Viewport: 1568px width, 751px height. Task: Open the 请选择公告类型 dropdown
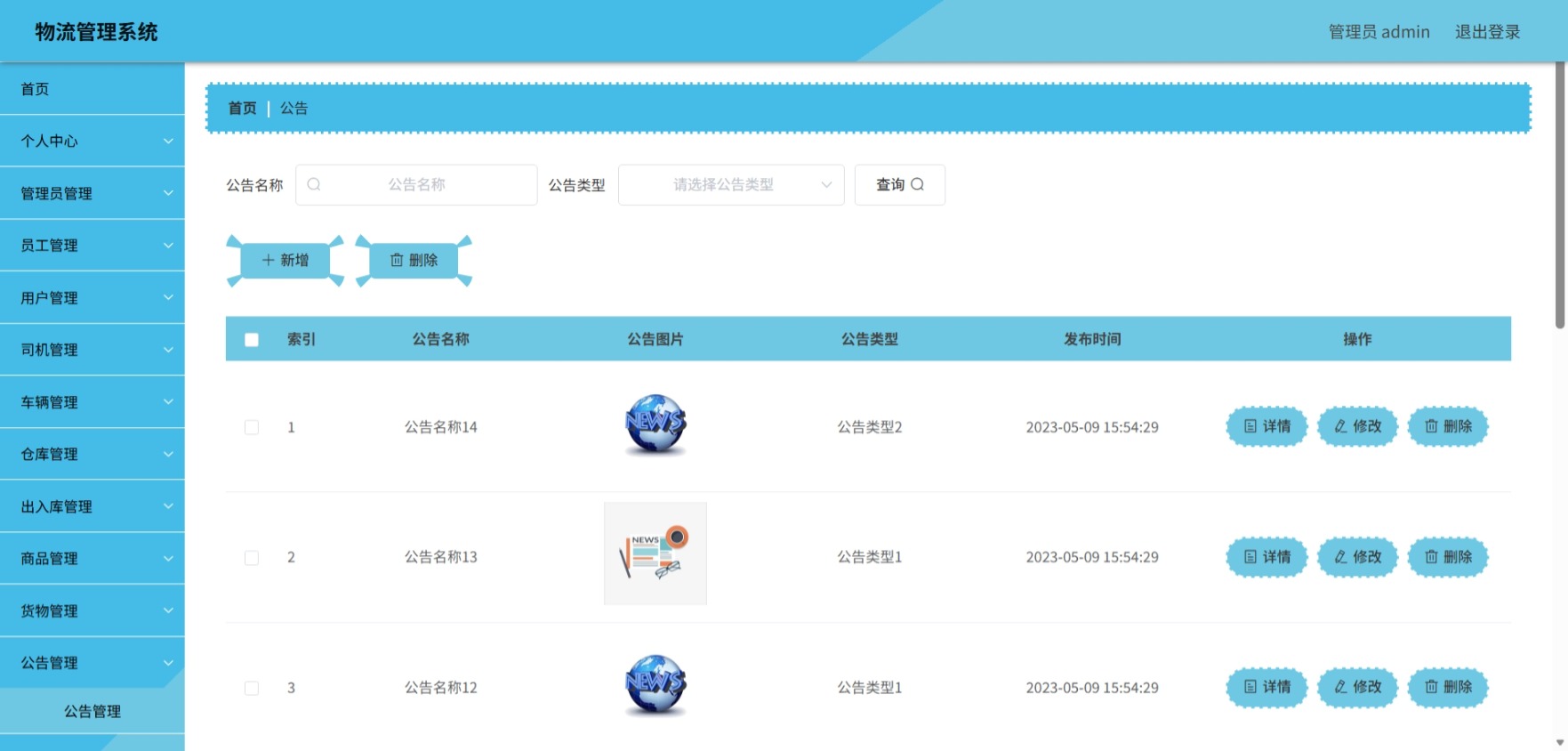[731, 185]
